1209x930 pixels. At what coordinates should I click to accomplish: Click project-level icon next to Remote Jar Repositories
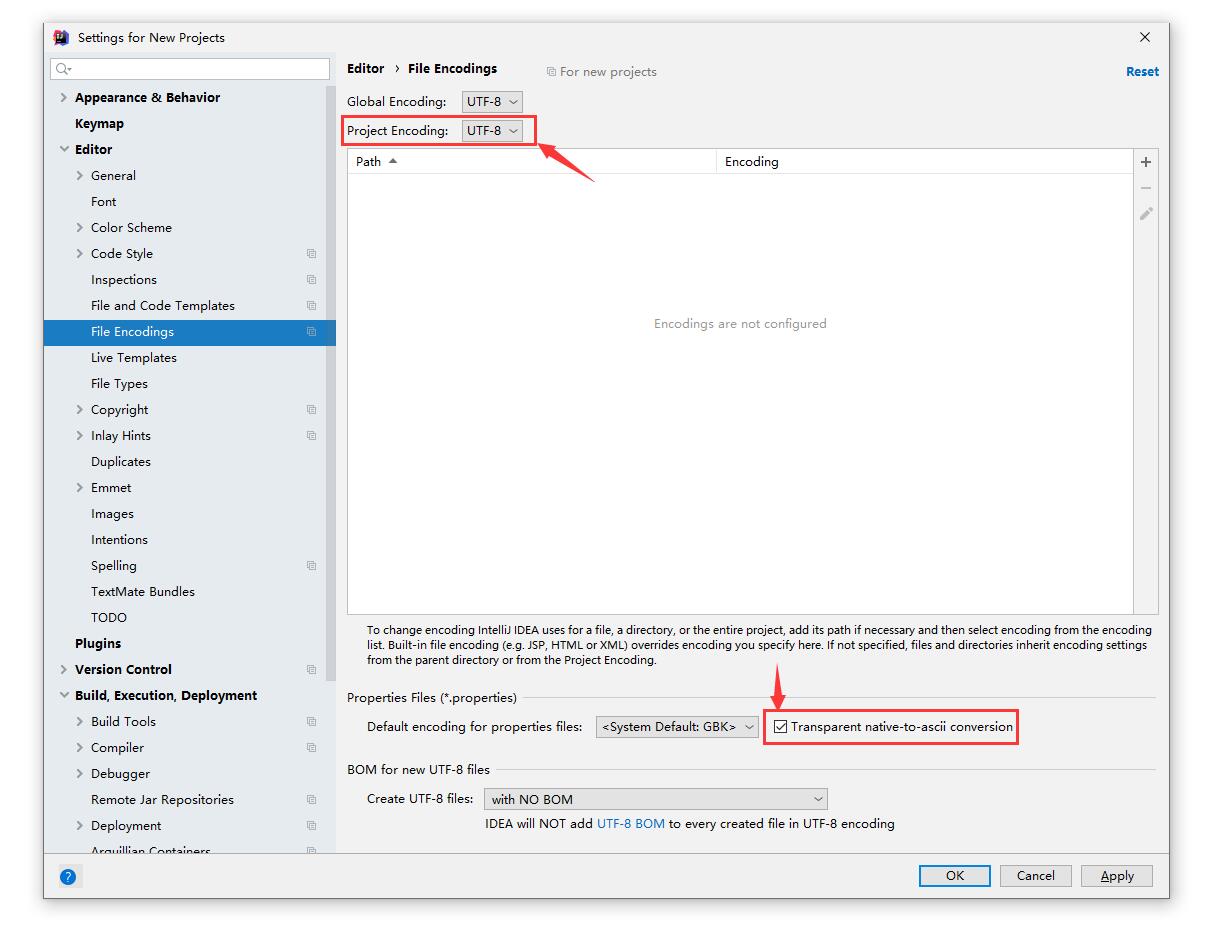tap(311, 800)
